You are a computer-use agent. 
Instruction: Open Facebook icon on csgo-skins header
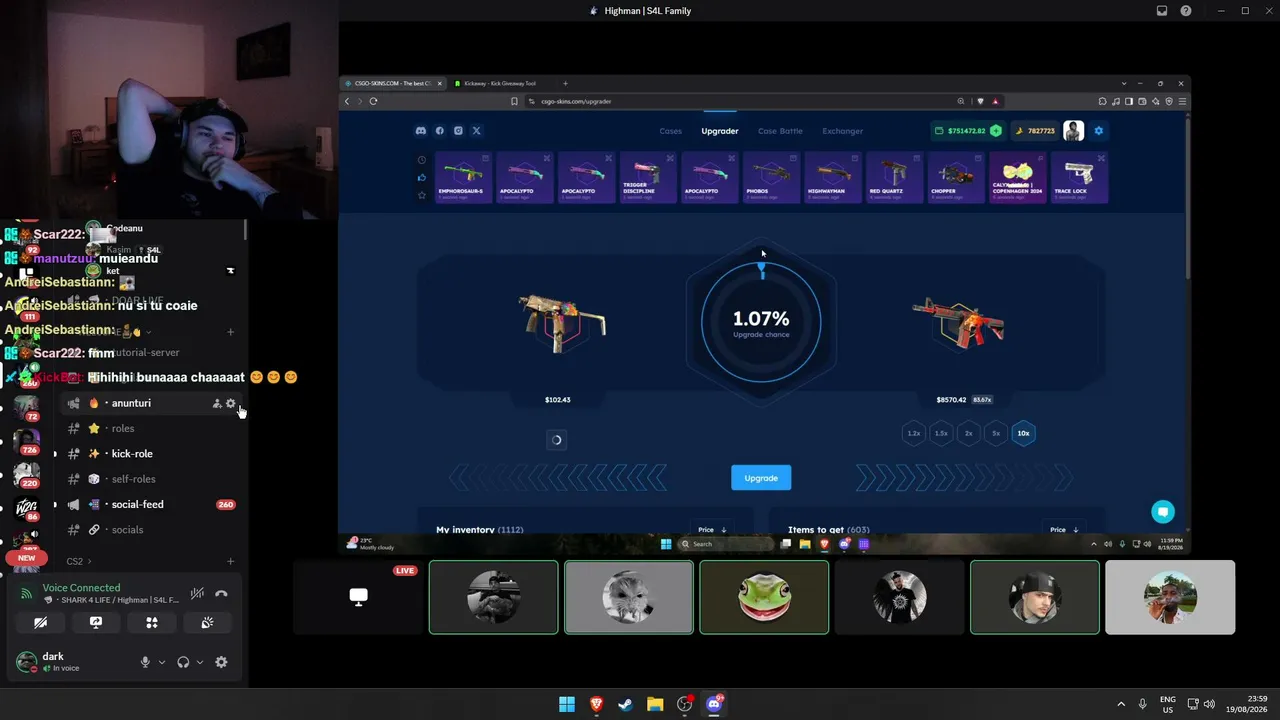click(x=439, y=131)
